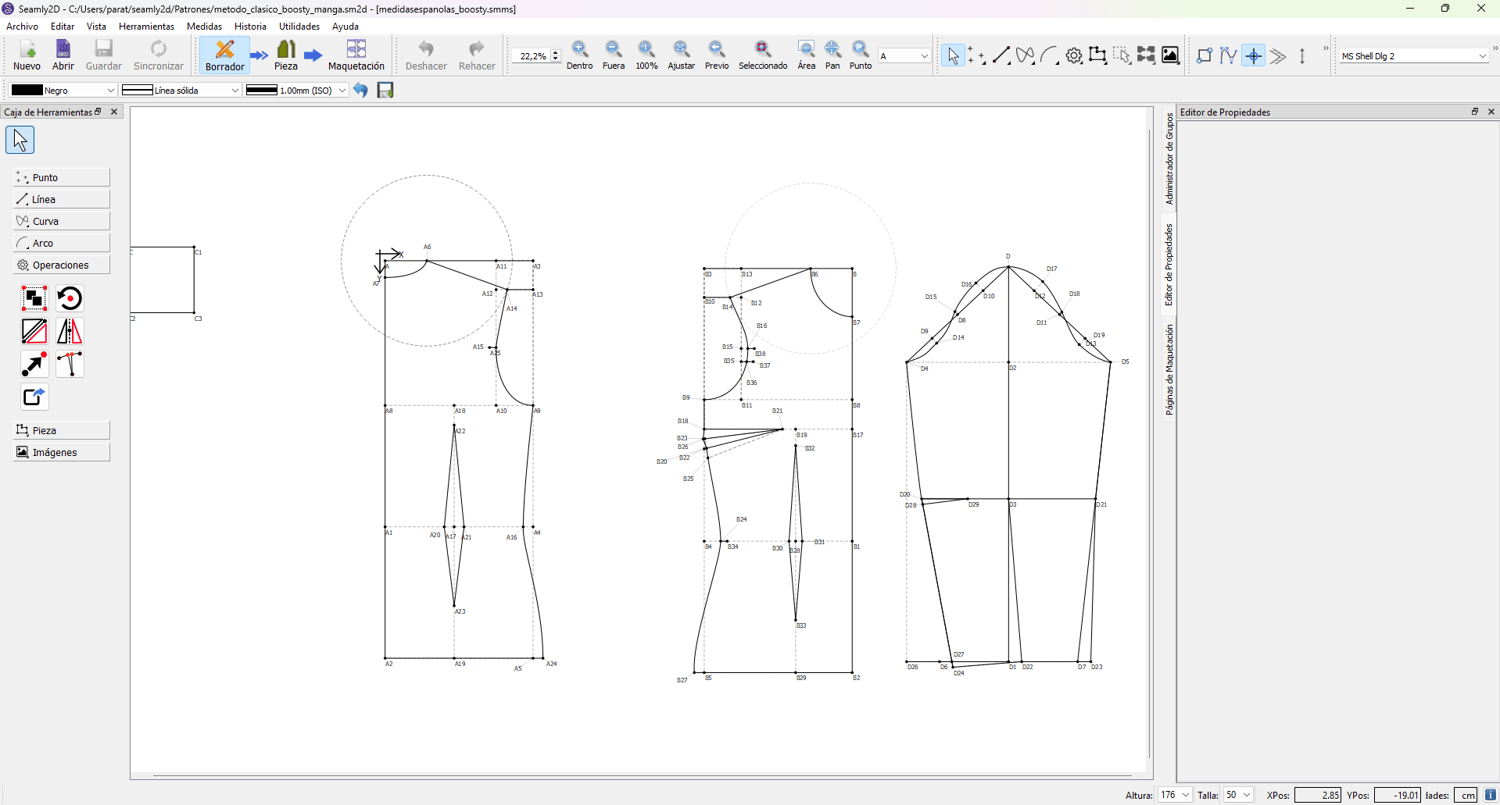Open the Negro line color dropdown
The image size is (1500, 805).
[63, 90]
